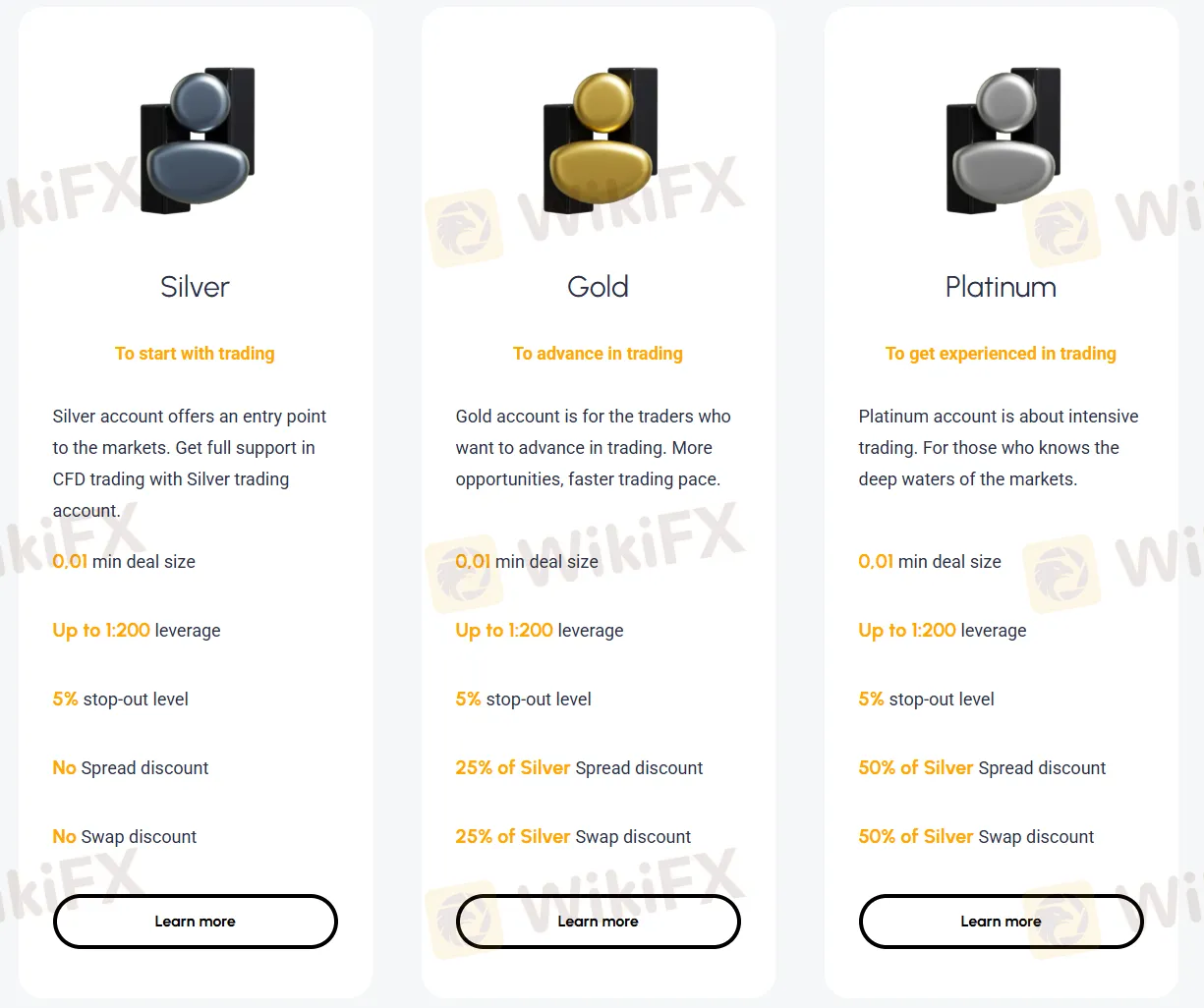The height and width of the screenshot is (1008, 1204).
Task: Click "25% of Silver Spread discount" text
Action: (x=579, y=768)
